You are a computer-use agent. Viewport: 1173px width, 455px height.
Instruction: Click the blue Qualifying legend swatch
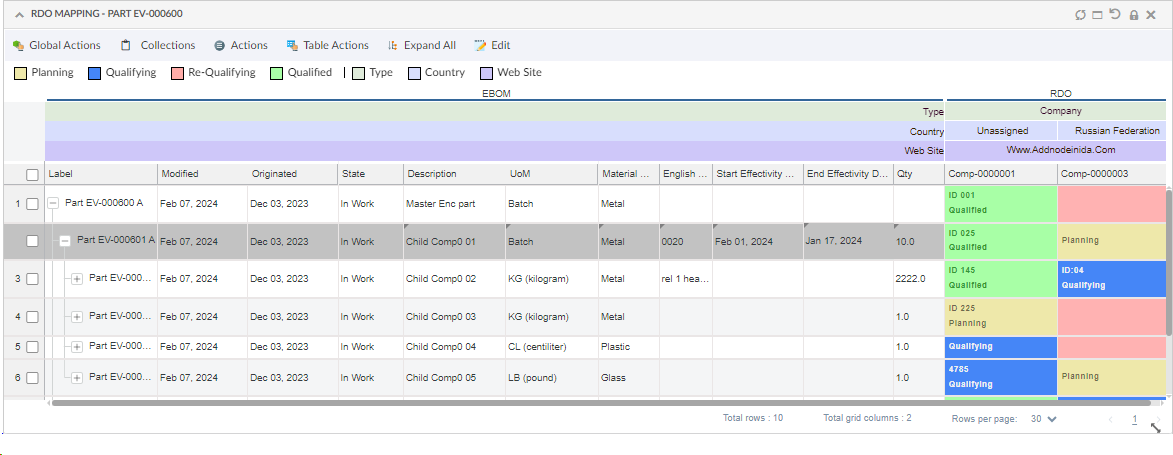[x=94, y=73]
